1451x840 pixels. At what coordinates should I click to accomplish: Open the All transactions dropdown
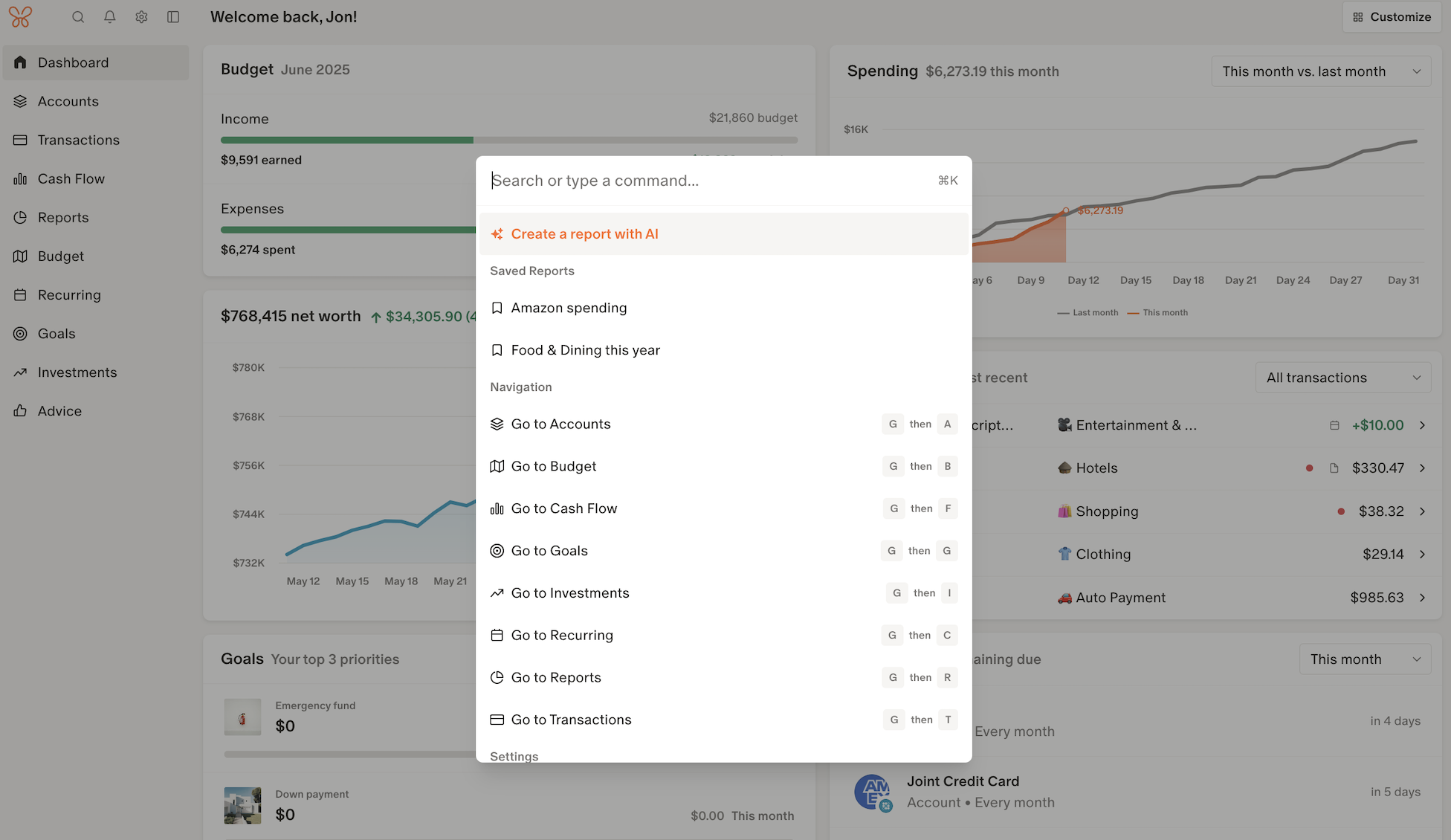click(x=1342, y=378)
